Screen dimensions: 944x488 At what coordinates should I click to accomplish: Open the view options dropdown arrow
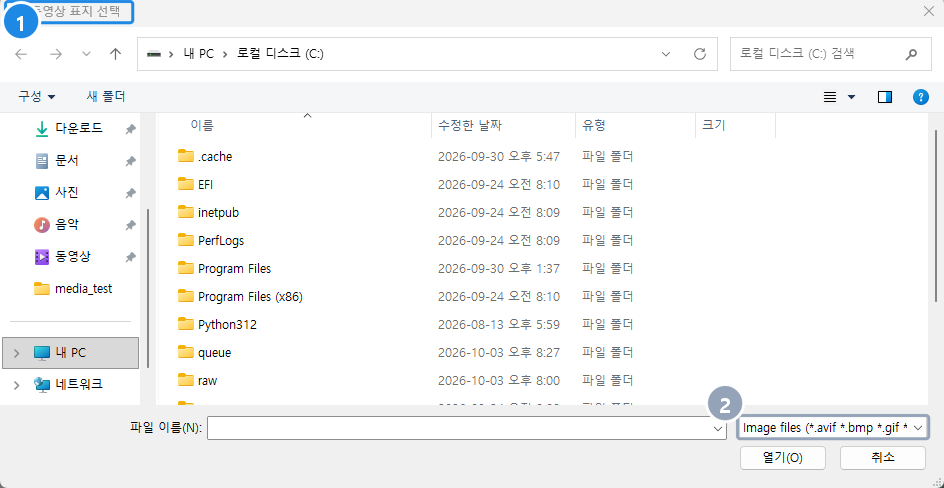coord(851,97)
